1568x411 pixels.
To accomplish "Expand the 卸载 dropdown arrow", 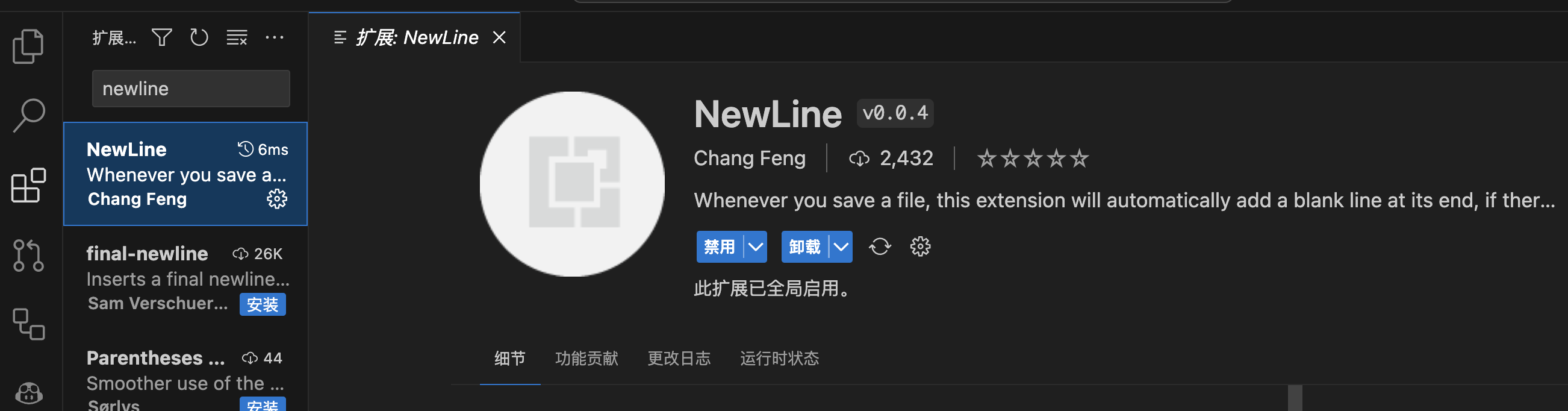I will (x=841, y=246).
